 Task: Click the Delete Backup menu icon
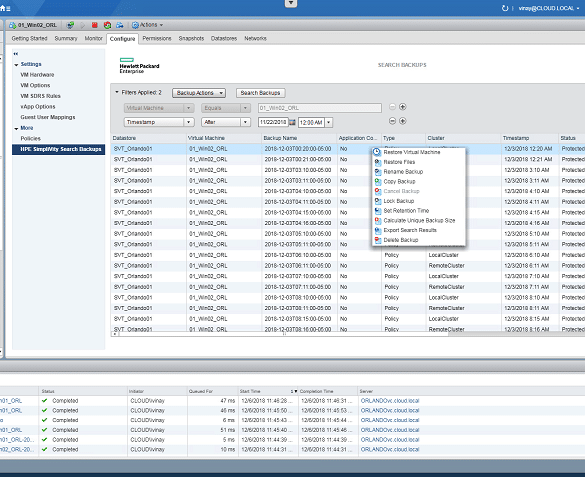[x=378, y=240]
